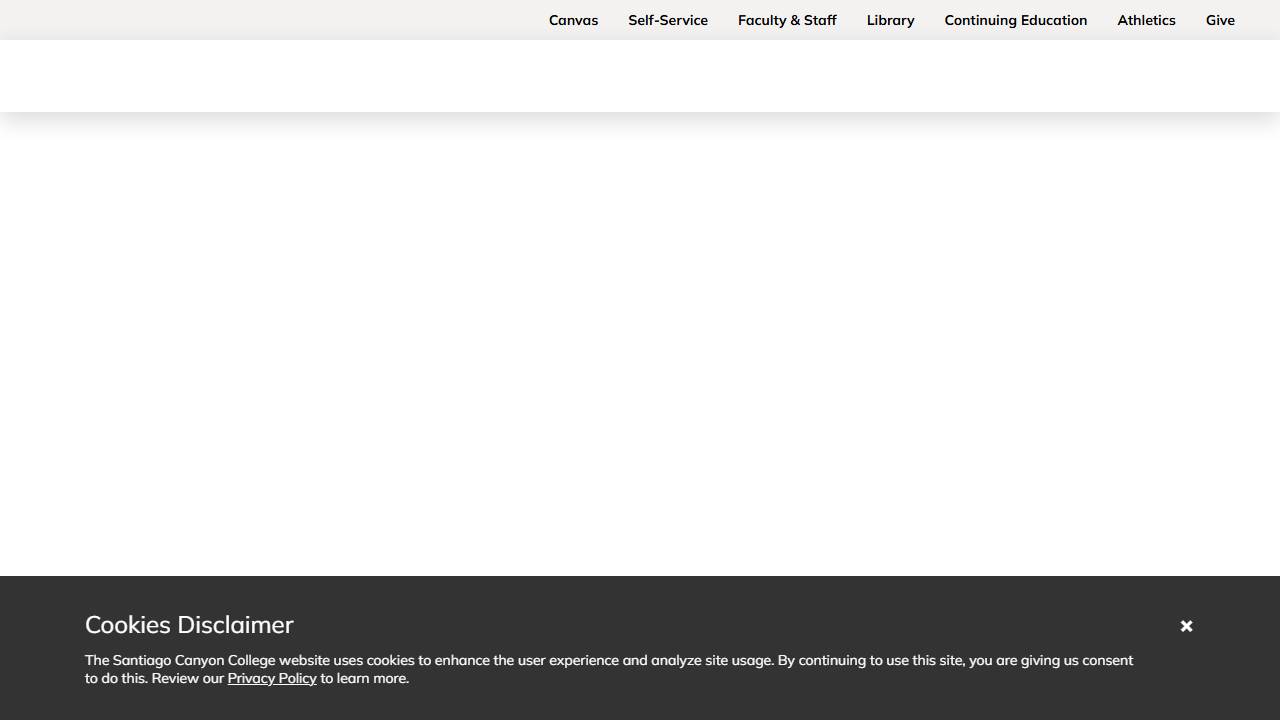Click the Give option at top right

click(1220, 20)
